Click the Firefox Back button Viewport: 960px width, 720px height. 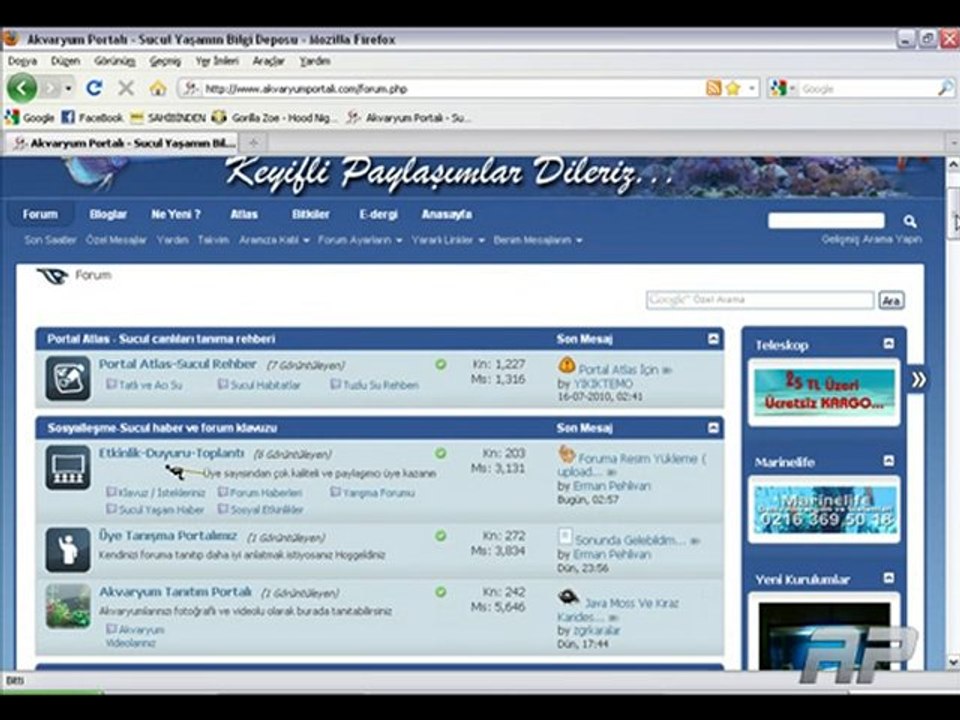(x=22, y=89)
